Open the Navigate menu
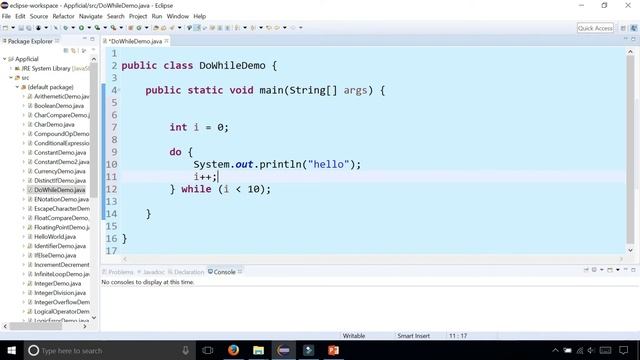The width and height of the screenshot is (640, 360). pyautogui.click(x=91, y=16)
